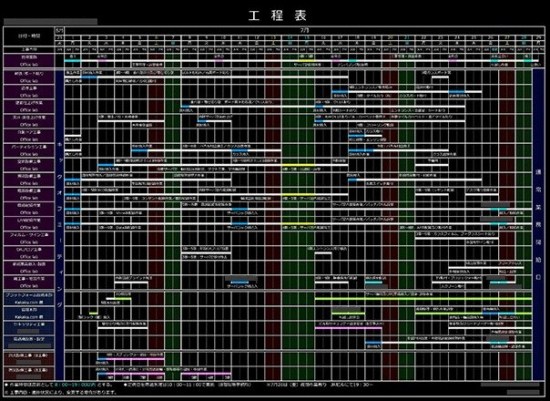This screenshot has height=401, width=550.
Task: Select the day 22 column header
Action: 424,37
